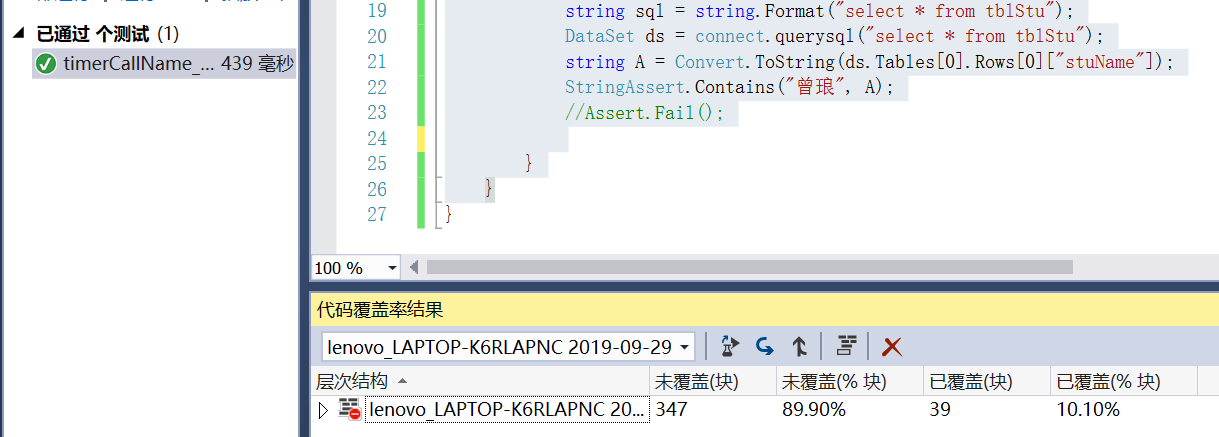1219x437 pixels.
Task: Toggle code coverage coloring icon
Action: click(x=847, y=347)
